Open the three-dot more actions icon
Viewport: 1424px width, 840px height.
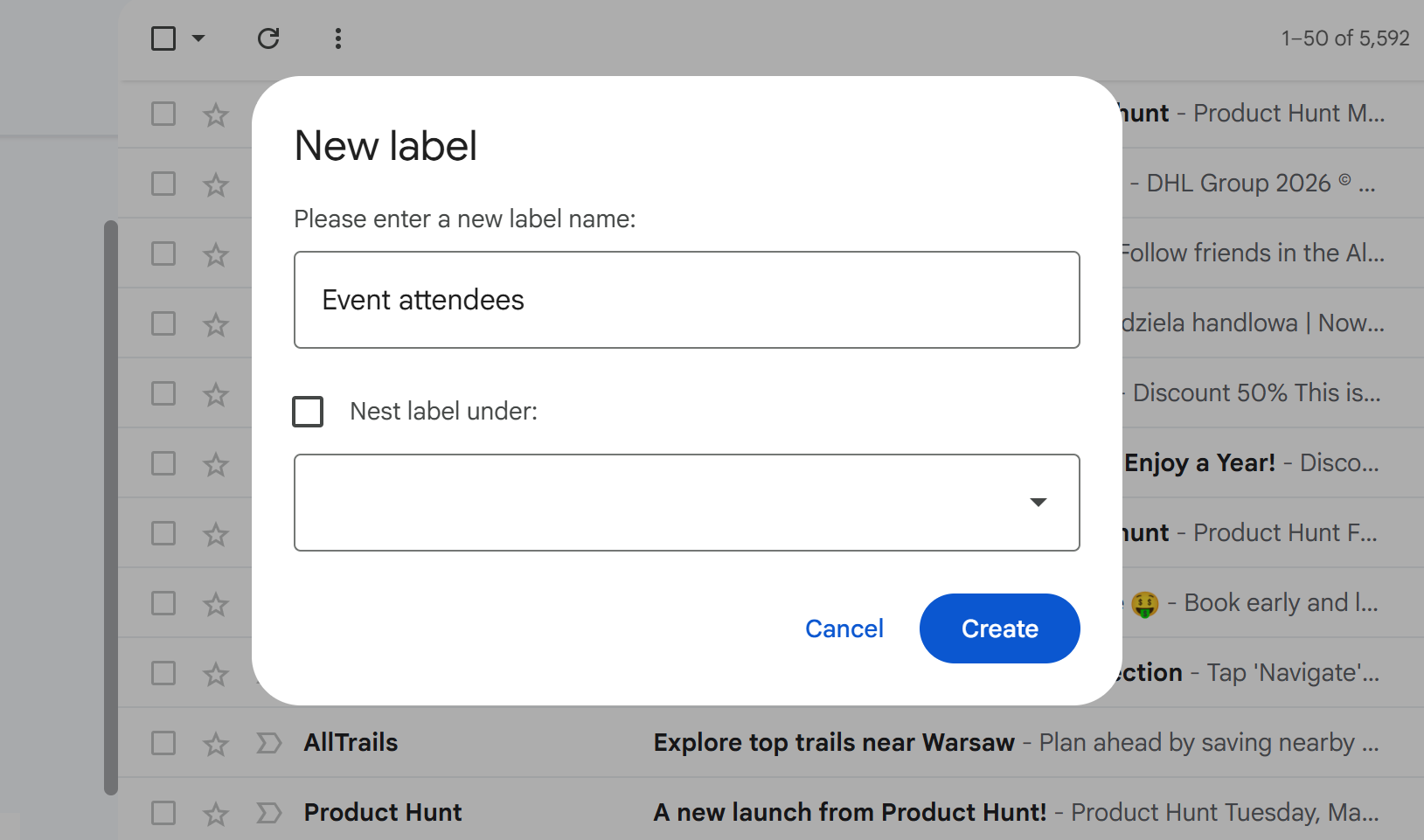337,38
